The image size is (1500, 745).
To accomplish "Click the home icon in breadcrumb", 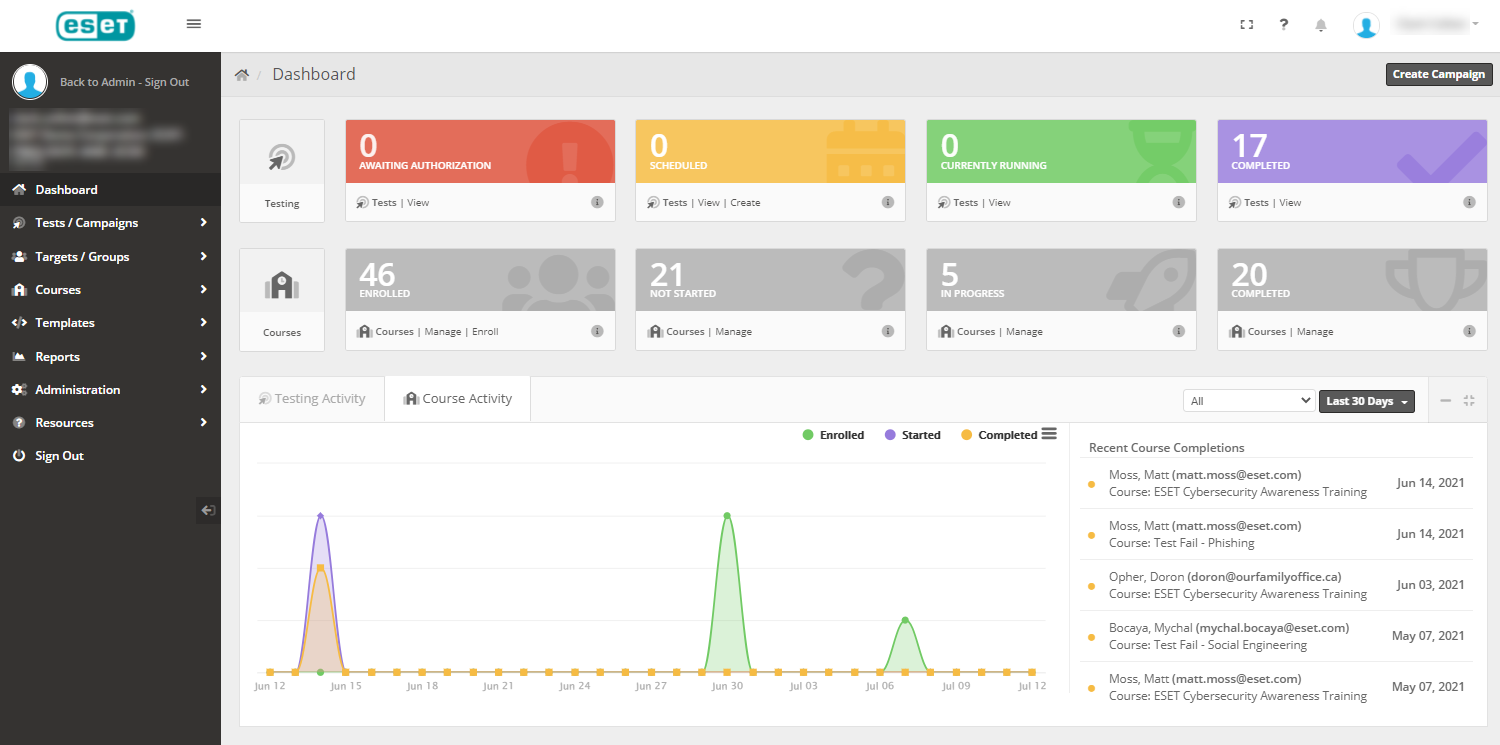I will point(242,75).
